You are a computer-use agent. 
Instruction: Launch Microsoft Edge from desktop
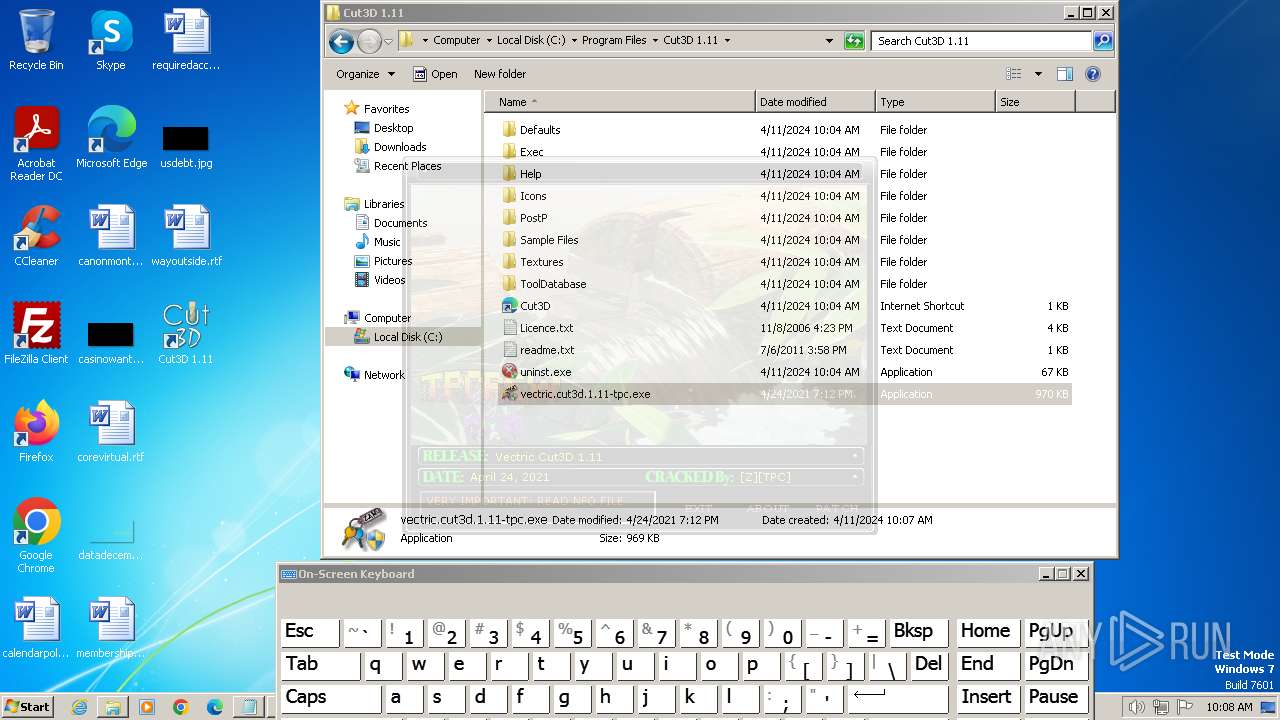point(111,138)
